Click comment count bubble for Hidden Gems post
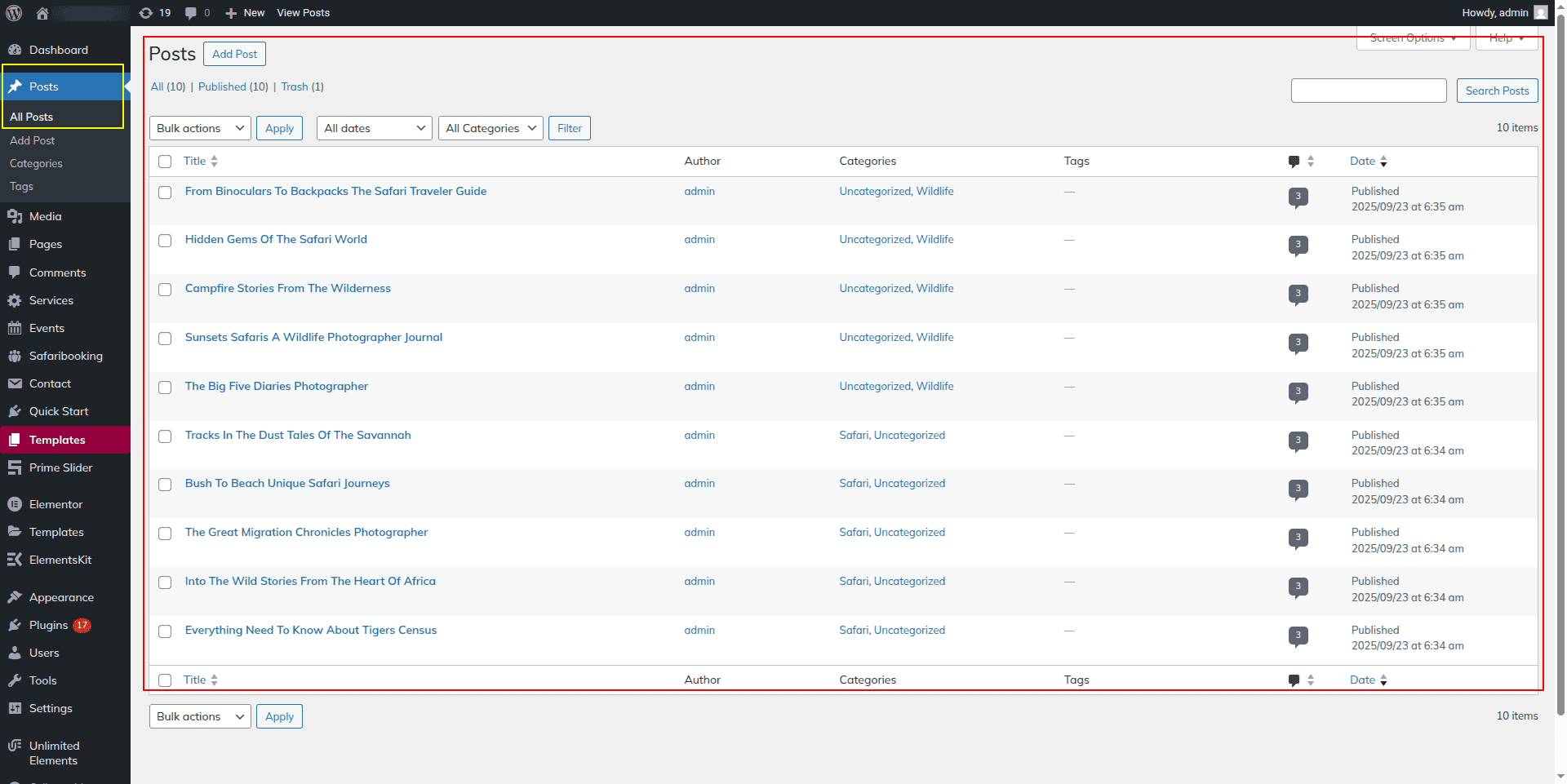Viewport: 1567px width, 784px height. (1298, 245)
